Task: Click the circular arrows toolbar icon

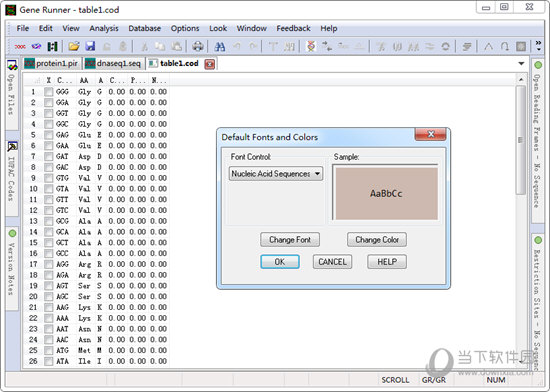Action: tap(445, 46)
